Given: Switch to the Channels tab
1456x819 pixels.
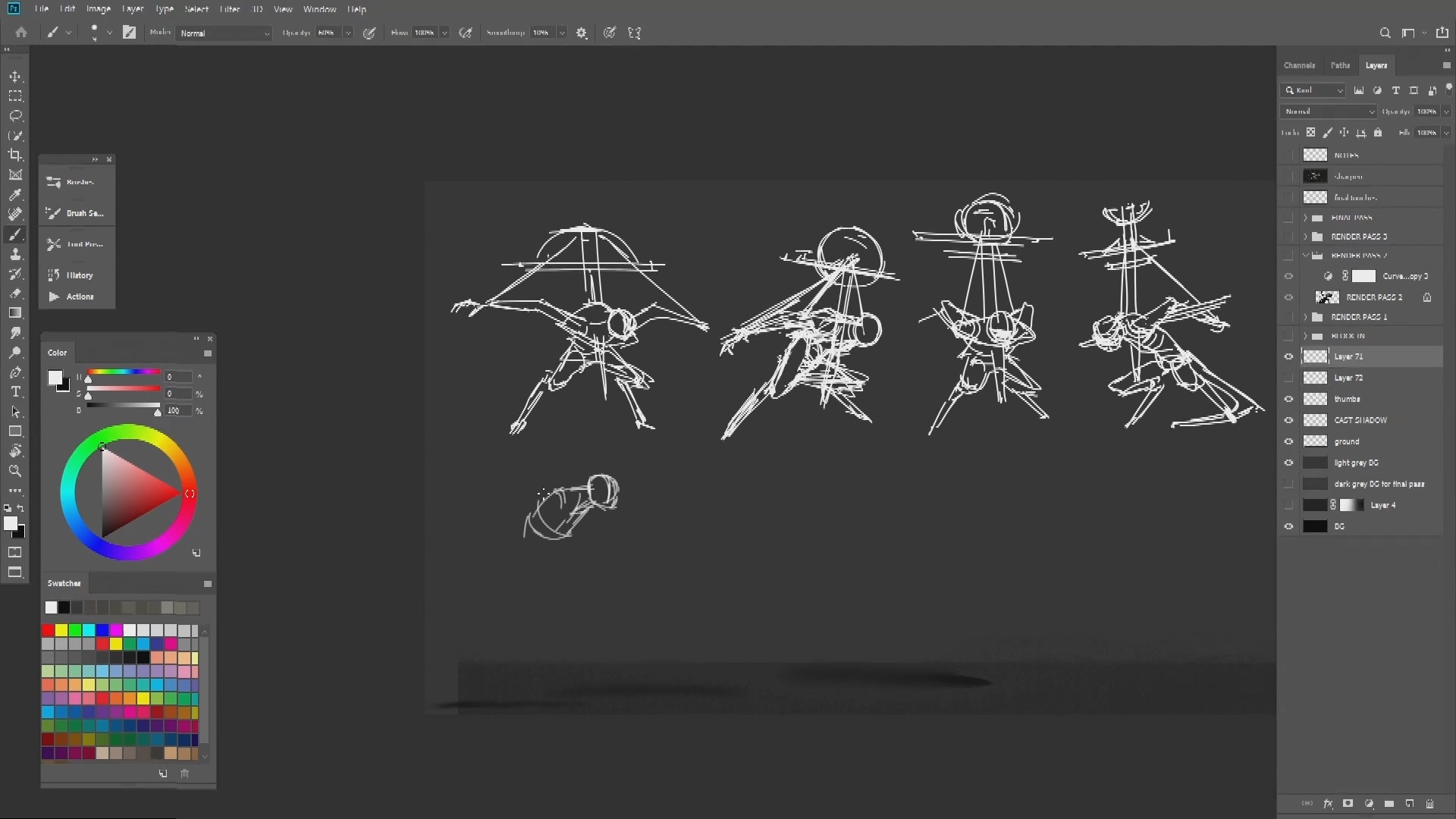Looking at the screenshot, I should (x=1299, y=65).
